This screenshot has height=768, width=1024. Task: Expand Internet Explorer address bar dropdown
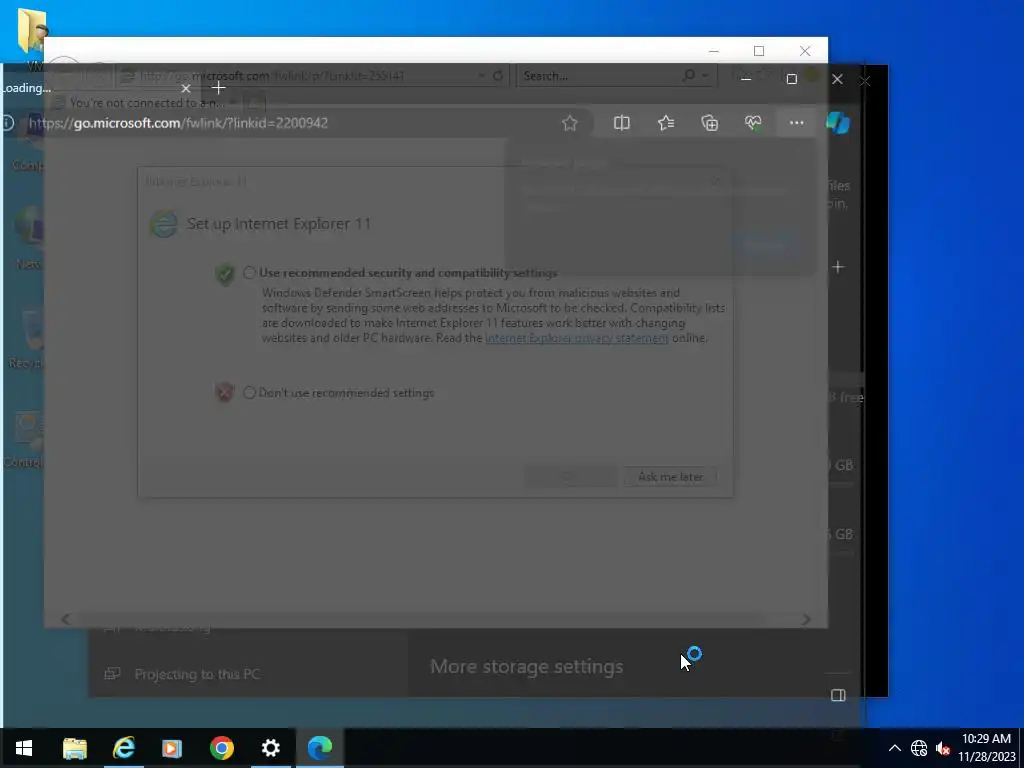(481, 76)
